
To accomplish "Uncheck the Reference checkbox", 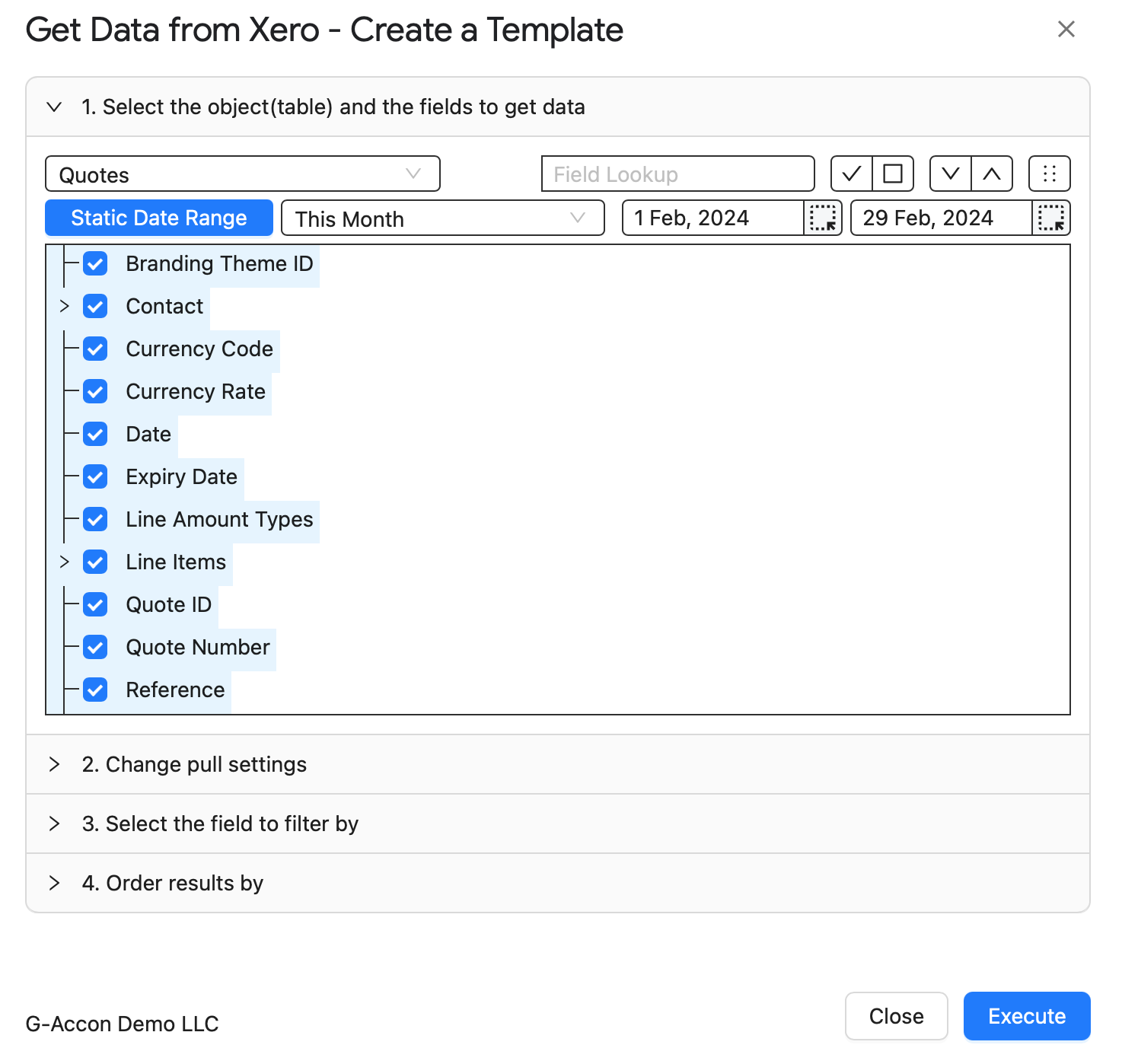I will coord(95,690).
